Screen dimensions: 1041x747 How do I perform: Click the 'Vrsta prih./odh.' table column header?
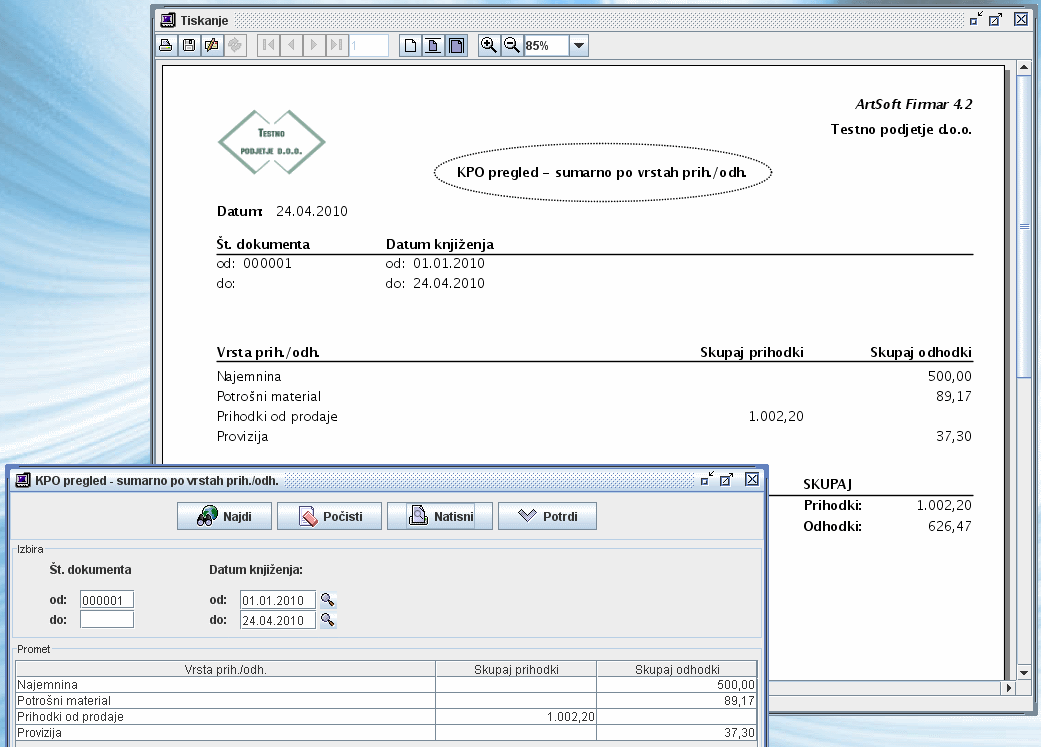[x=225, y=669]
